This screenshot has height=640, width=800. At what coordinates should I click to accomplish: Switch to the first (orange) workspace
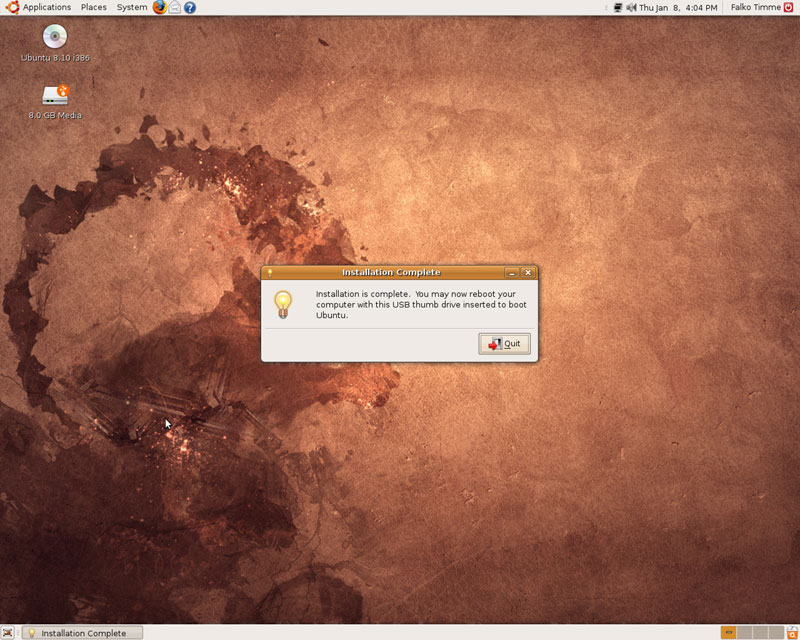(x=729, y=633)
